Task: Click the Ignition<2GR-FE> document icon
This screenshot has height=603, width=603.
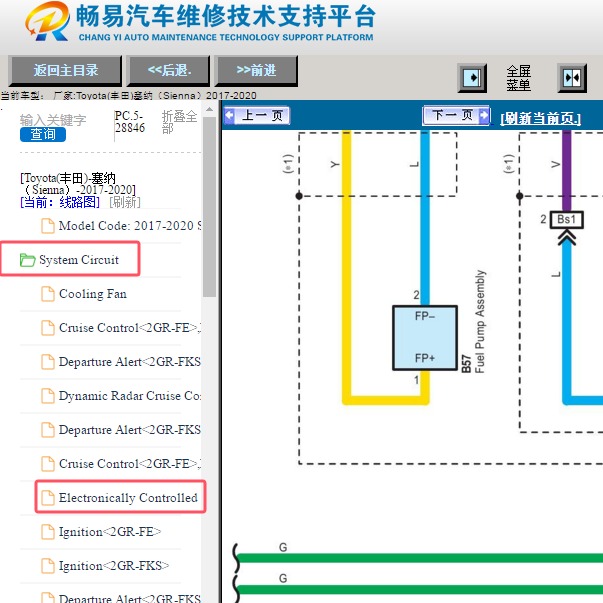Action: click(x=48, y=532)
